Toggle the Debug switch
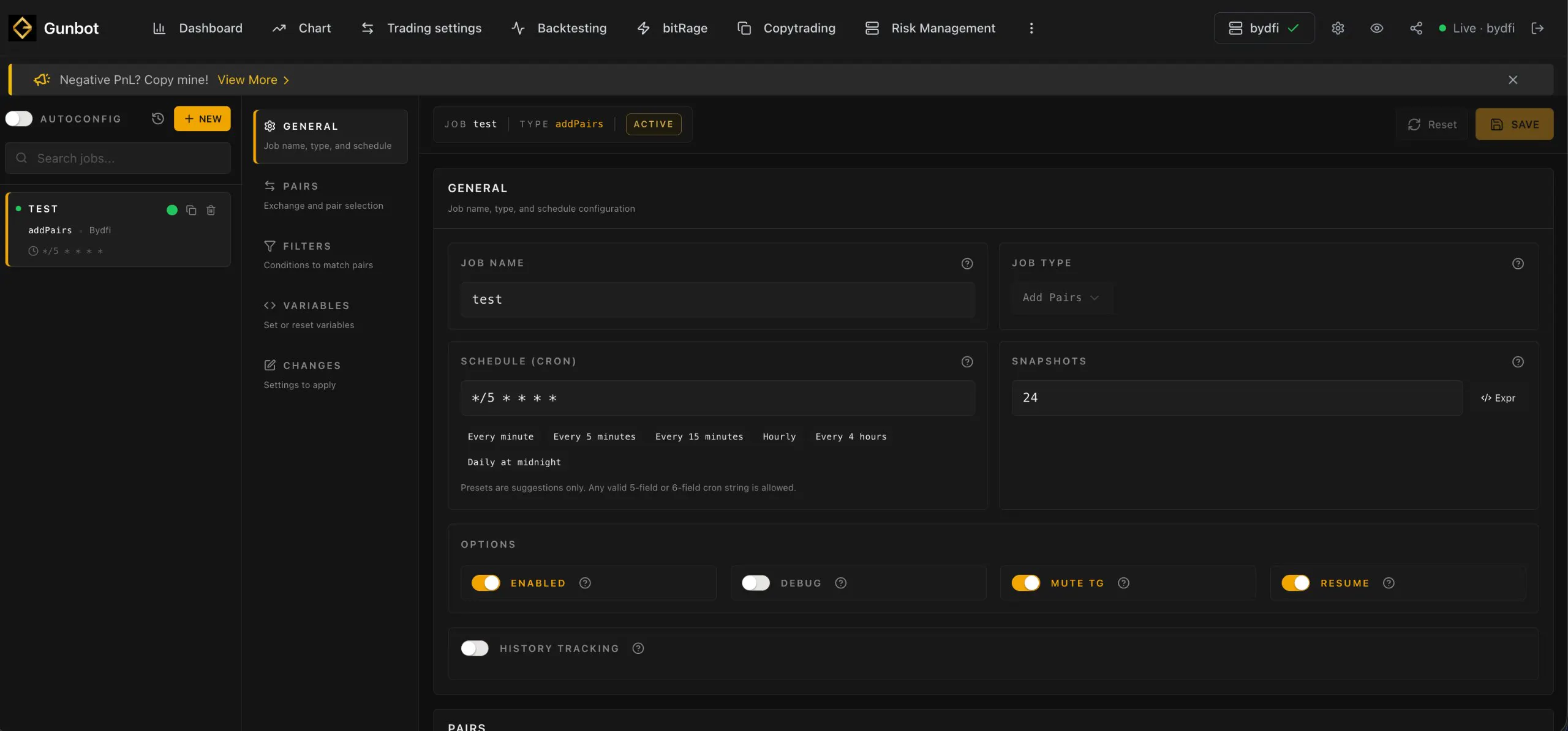Screen dimensions: 1568x731 pos(756,583)
